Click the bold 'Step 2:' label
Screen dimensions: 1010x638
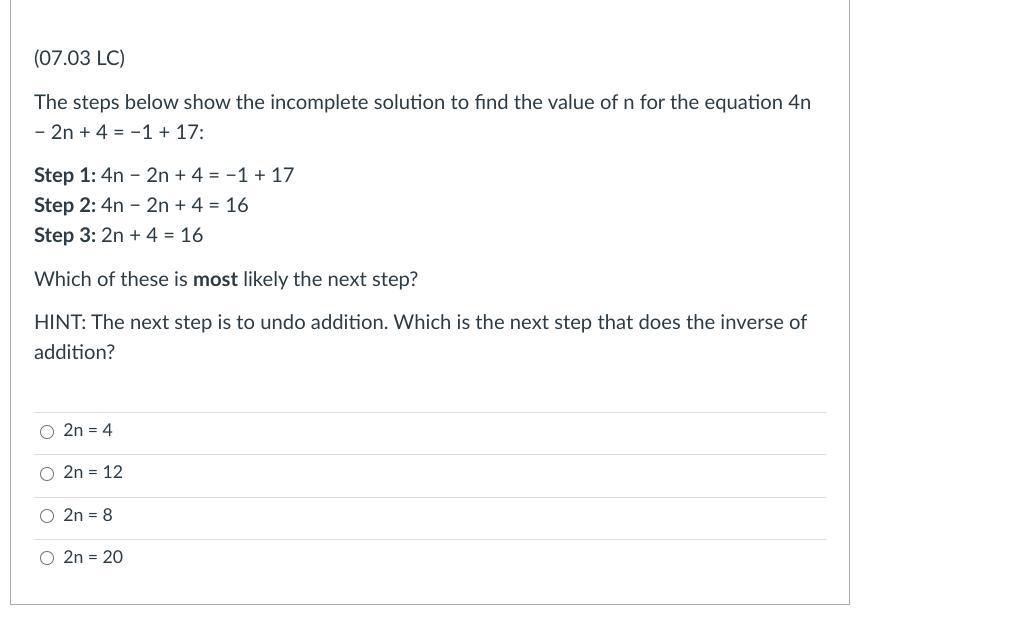(x=65, y=206)
